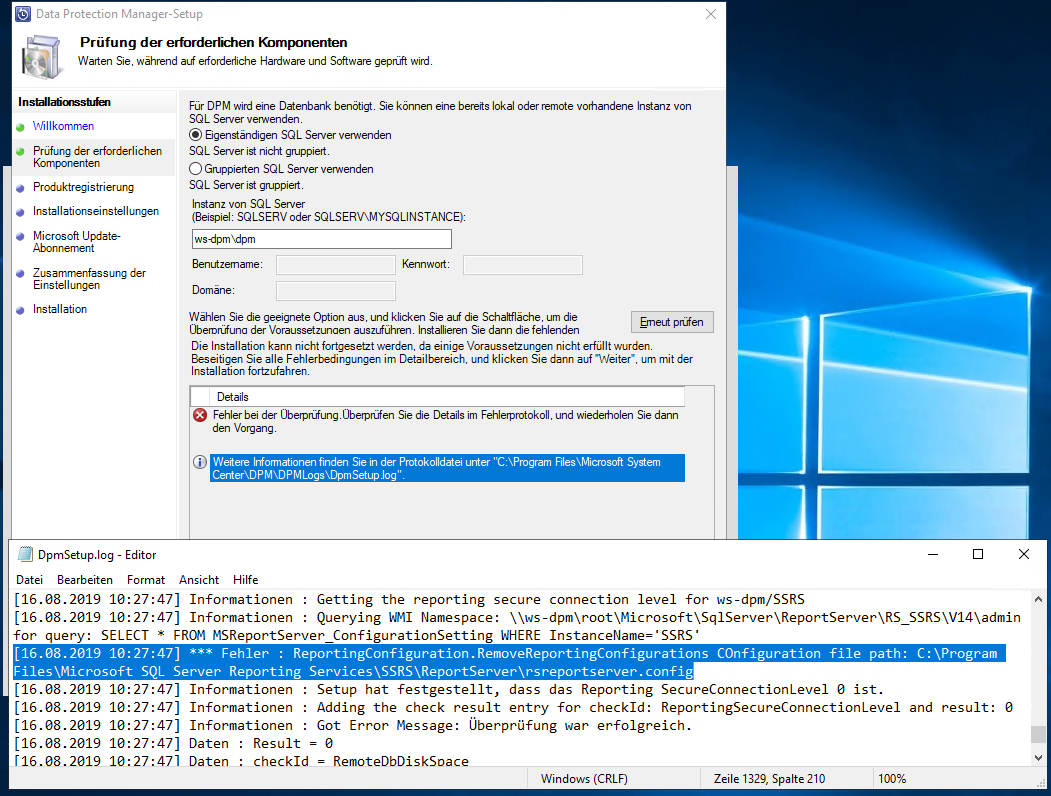
Task: Select the Fehler bei der Überprüfung row
Action: [446, 421]
